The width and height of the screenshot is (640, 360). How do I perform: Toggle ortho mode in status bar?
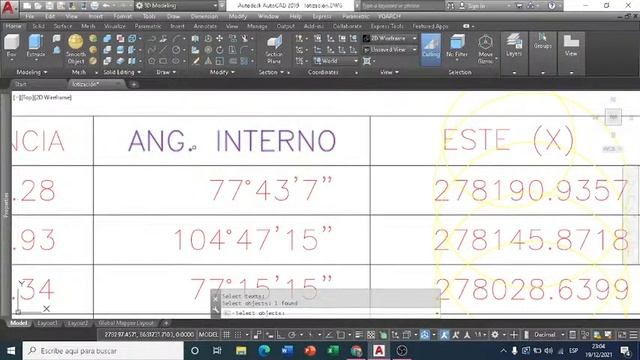pos(281,335)
